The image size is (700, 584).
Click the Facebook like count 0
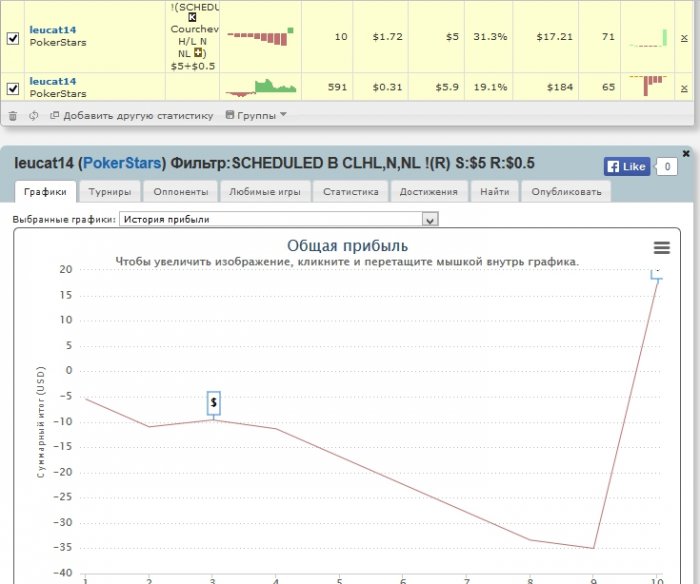pos(667,167)
